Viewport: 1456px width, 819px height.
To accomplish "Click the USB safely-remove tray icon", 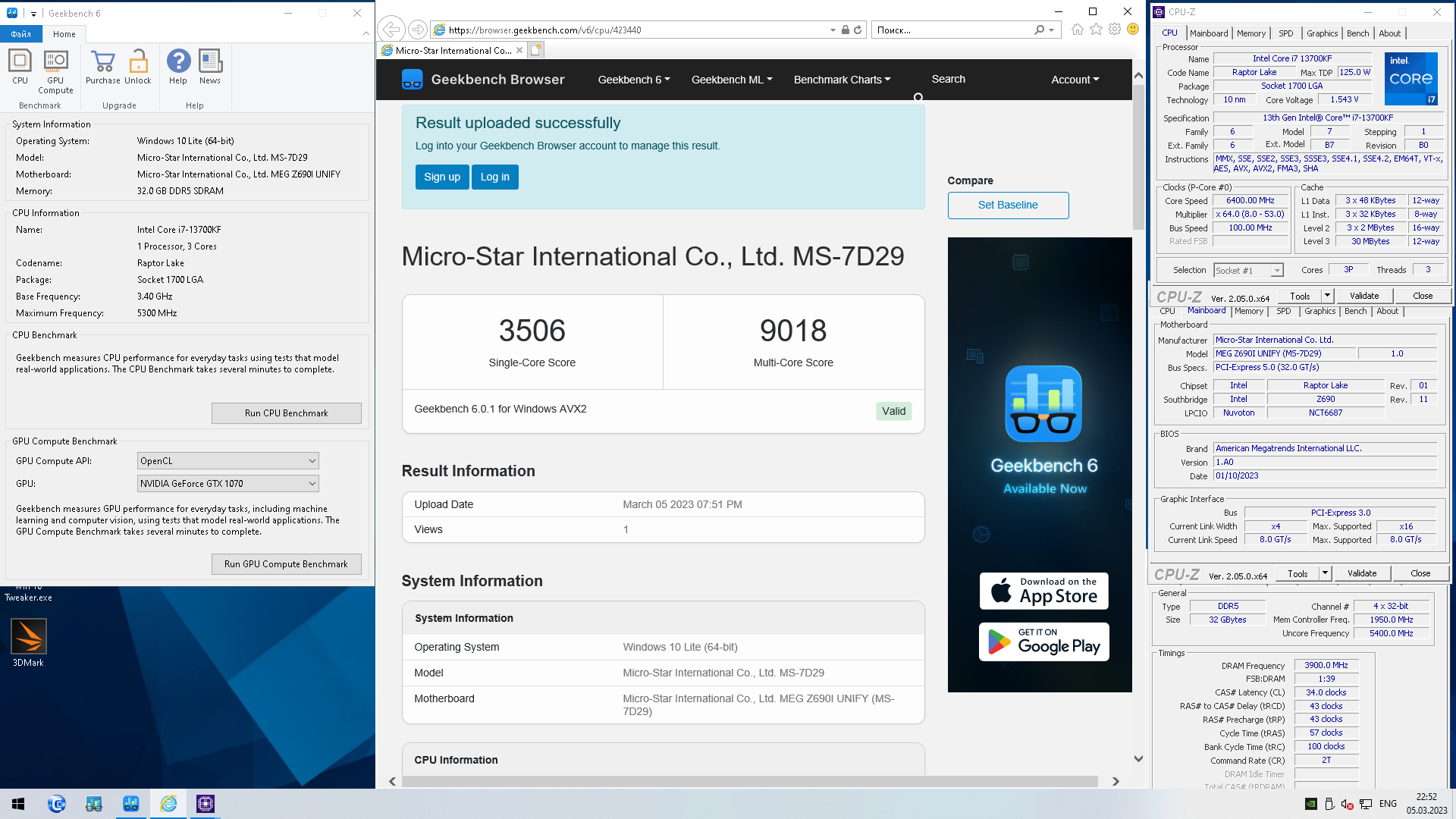I will [1329, 804].
